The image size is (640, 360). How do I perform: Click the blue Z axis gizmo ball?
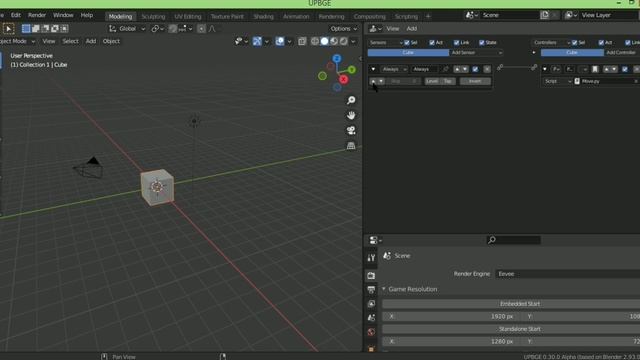click(x=337, y=59)
